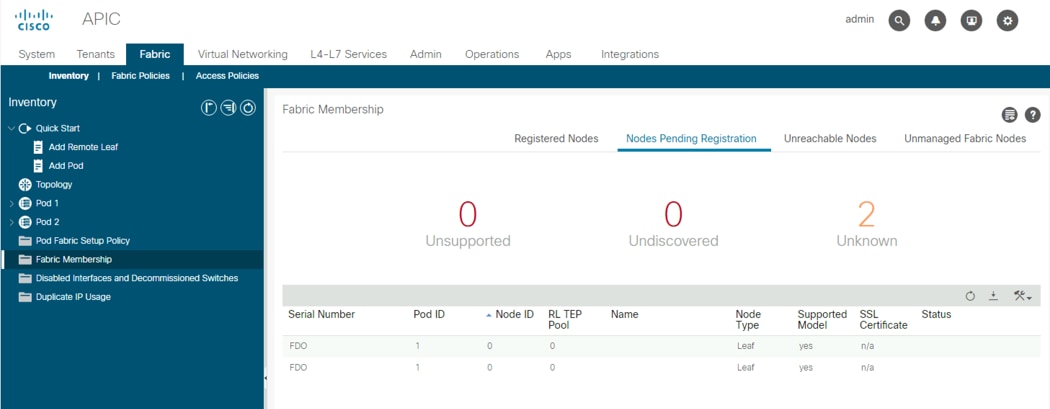Click the Inventory panel refresh icon

tap(248, 108)
